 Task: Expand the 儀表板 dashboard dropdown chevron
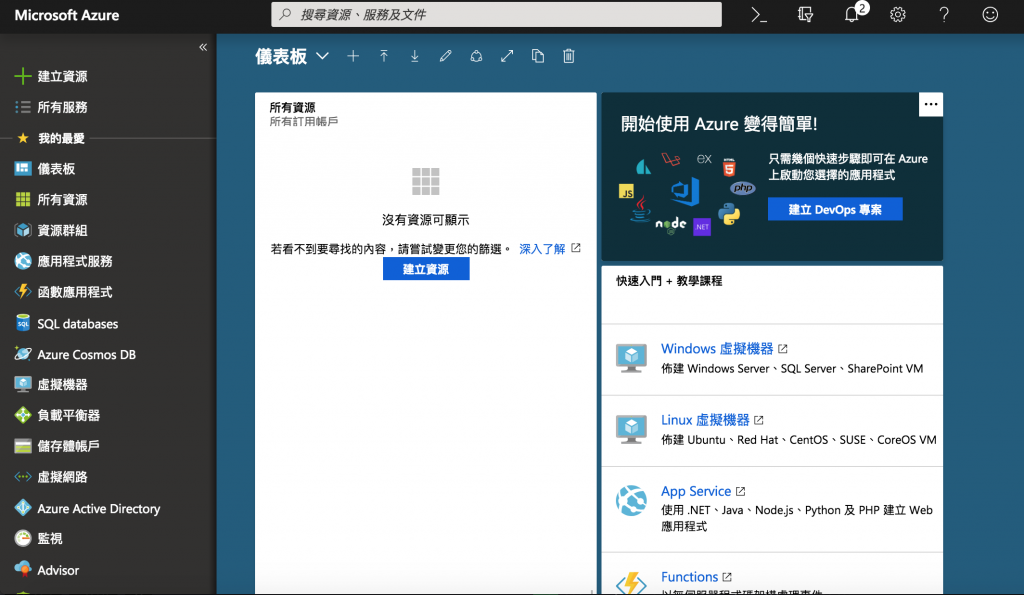(x=322, y=56)
